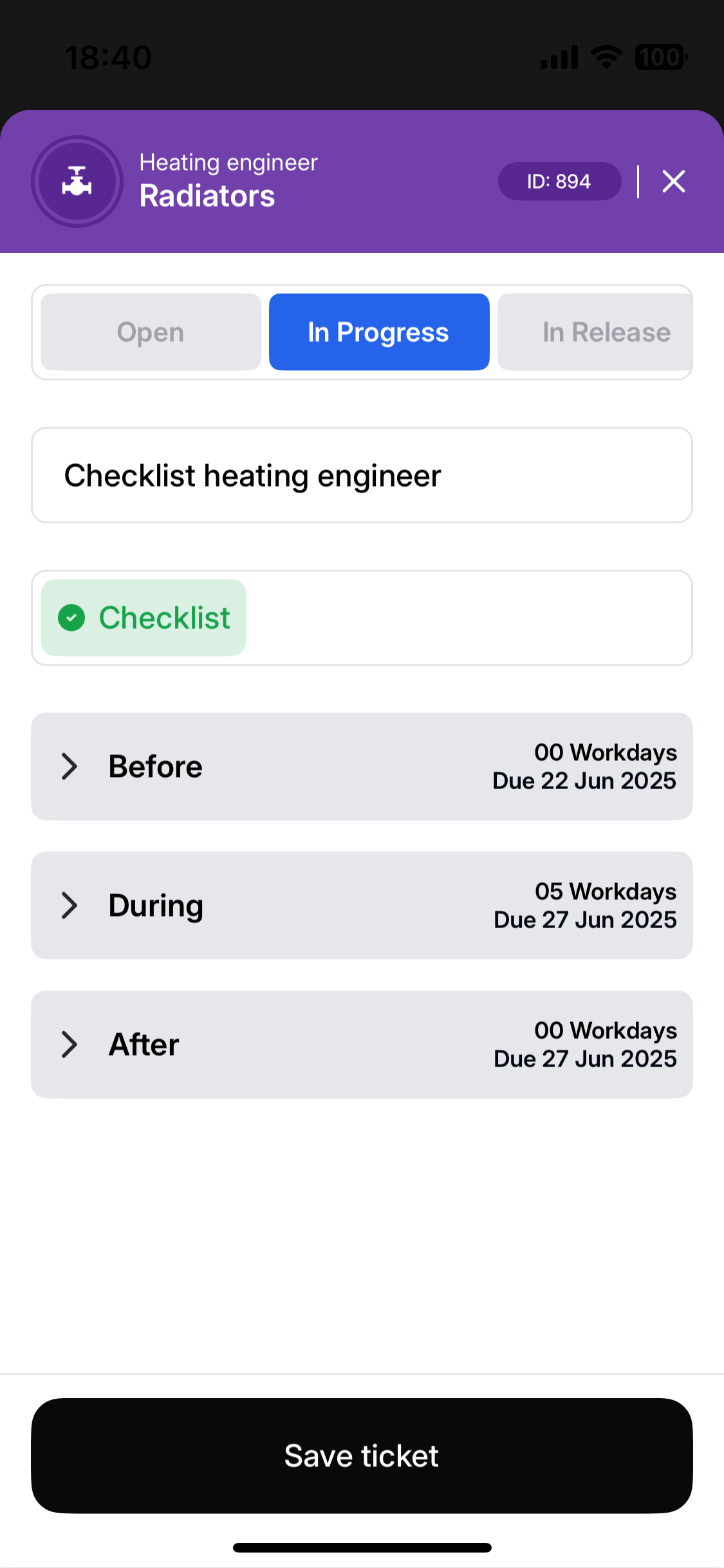Tap the During due date 27 Jun 2025

pyautogui.click(x=585, y=920)
